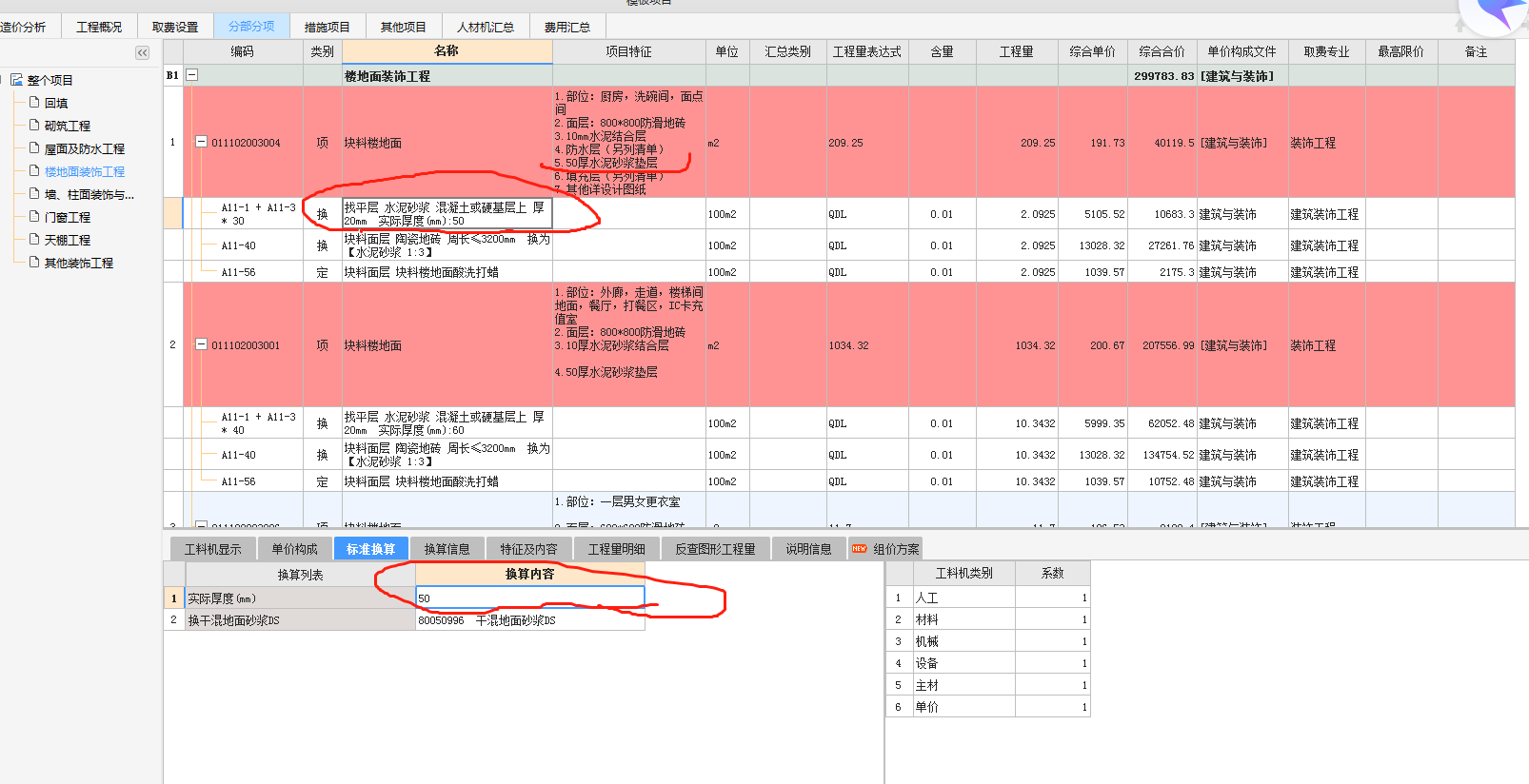Open the 工程量明细 bottom tab
1529x784 pixels.
click(616, 549)
